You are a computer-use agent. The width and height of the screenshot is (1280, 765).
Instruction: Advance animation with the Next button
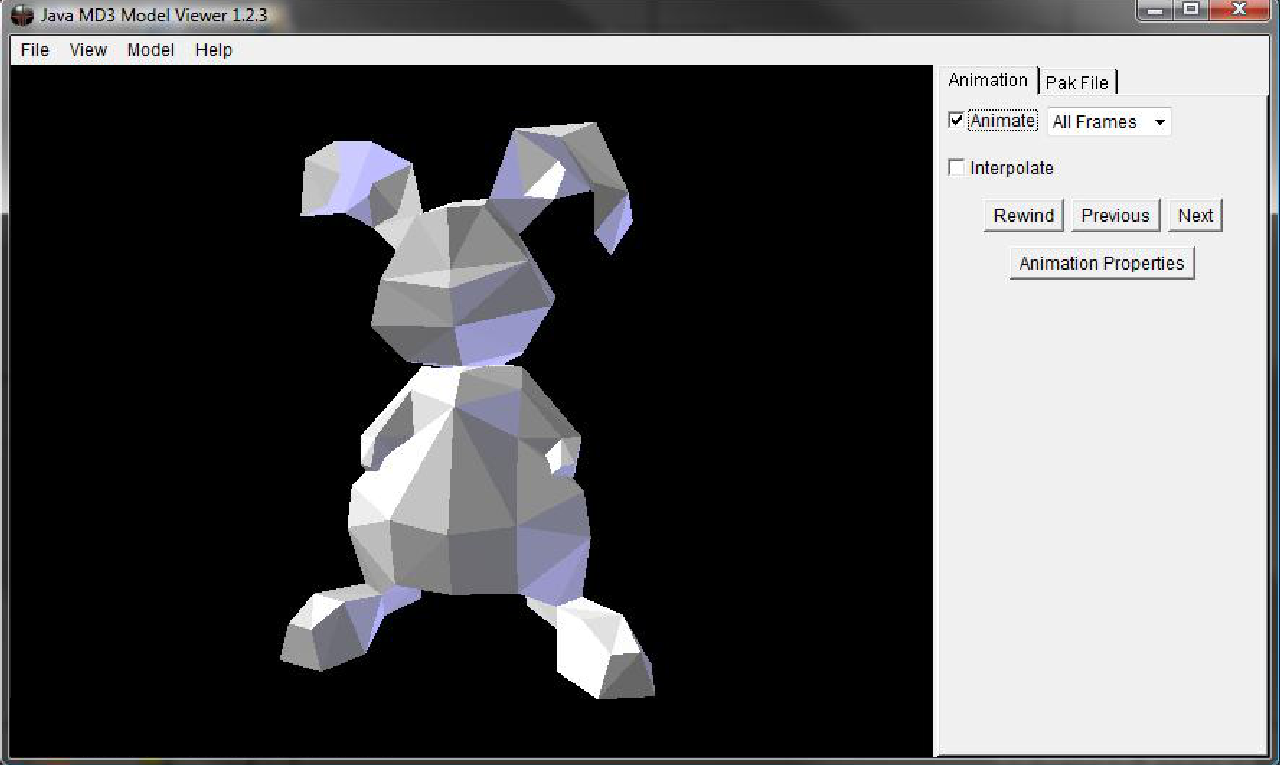[x=1195, y=215]
